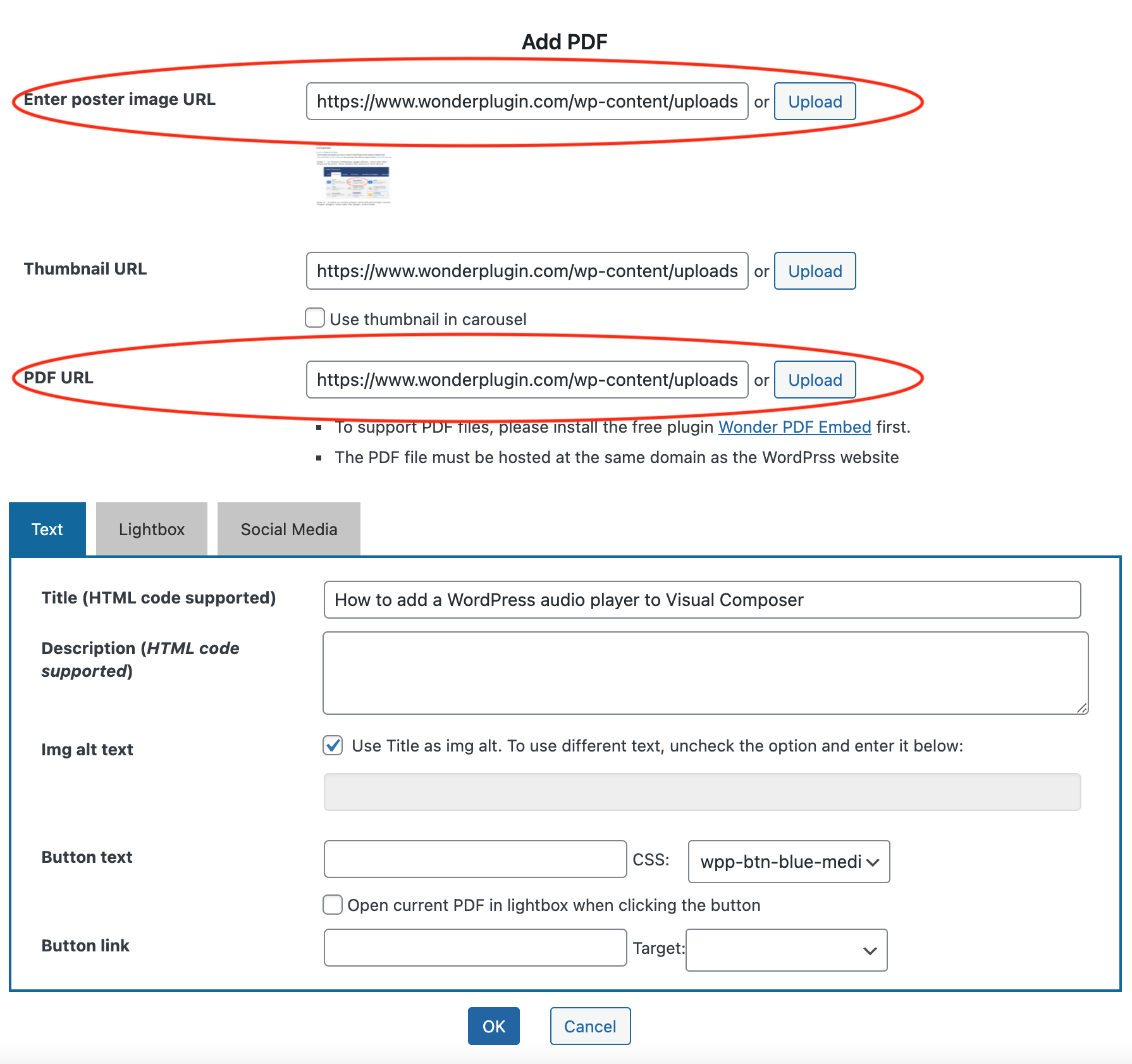The image size is (1132, 1064).
Task: Click into the PDF URL input field
Action: click(527, 380)
